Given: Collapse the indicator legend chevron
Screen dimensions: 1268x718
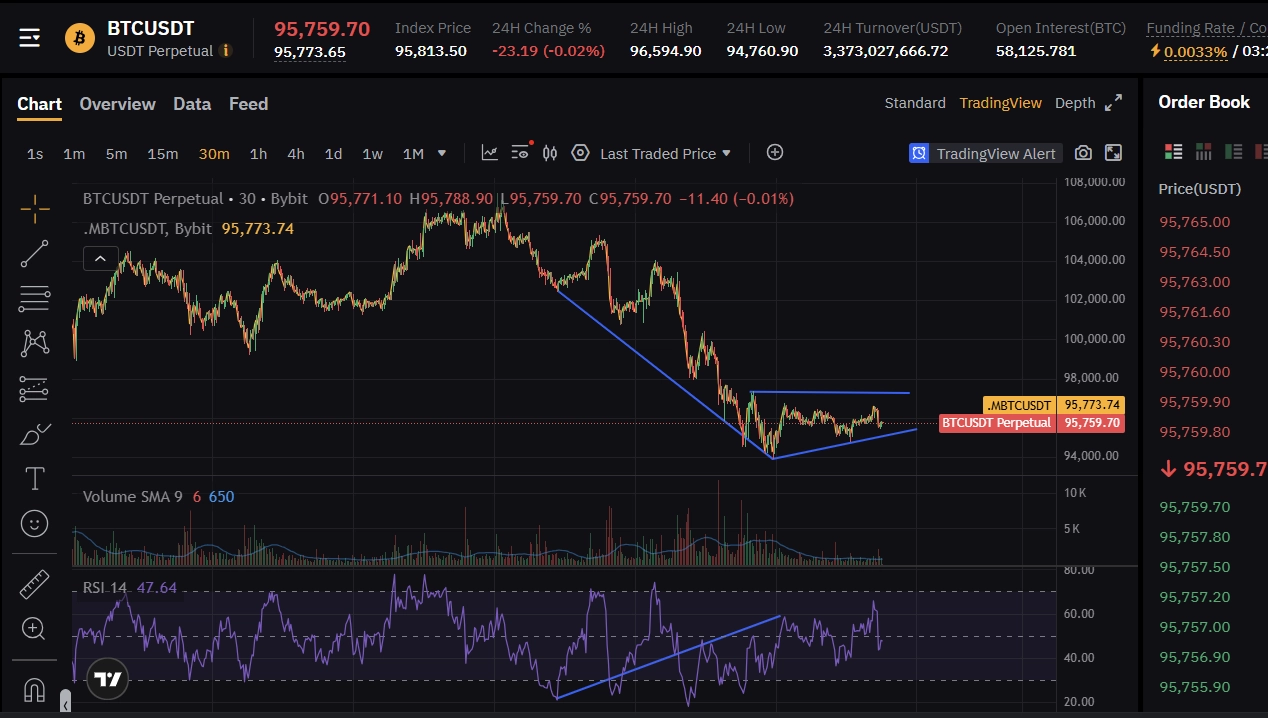Looking at the screenshot, I should point(100,259).
